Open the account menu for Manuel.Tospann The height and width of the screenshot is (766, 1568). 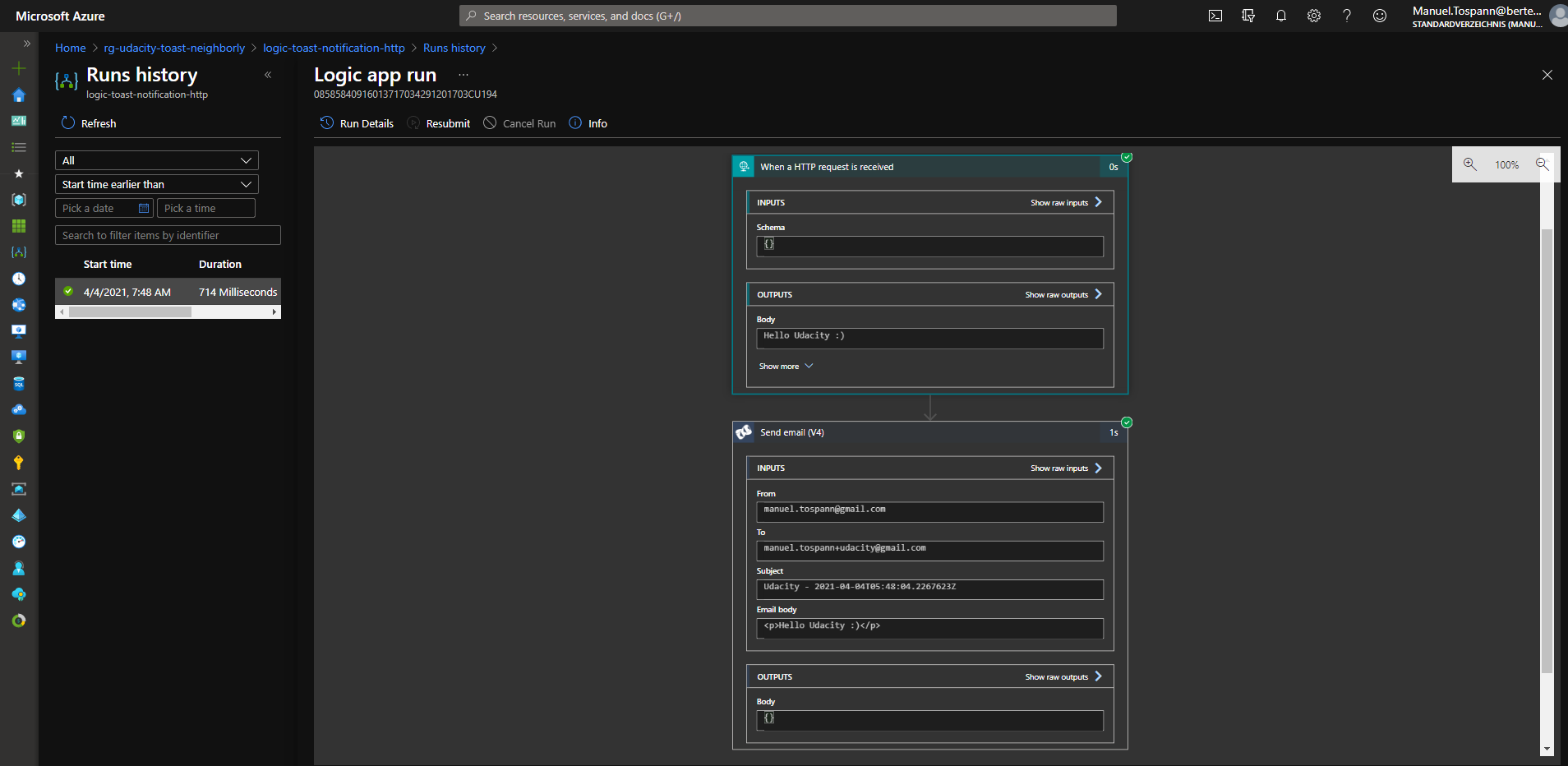tap(1487, 16)
